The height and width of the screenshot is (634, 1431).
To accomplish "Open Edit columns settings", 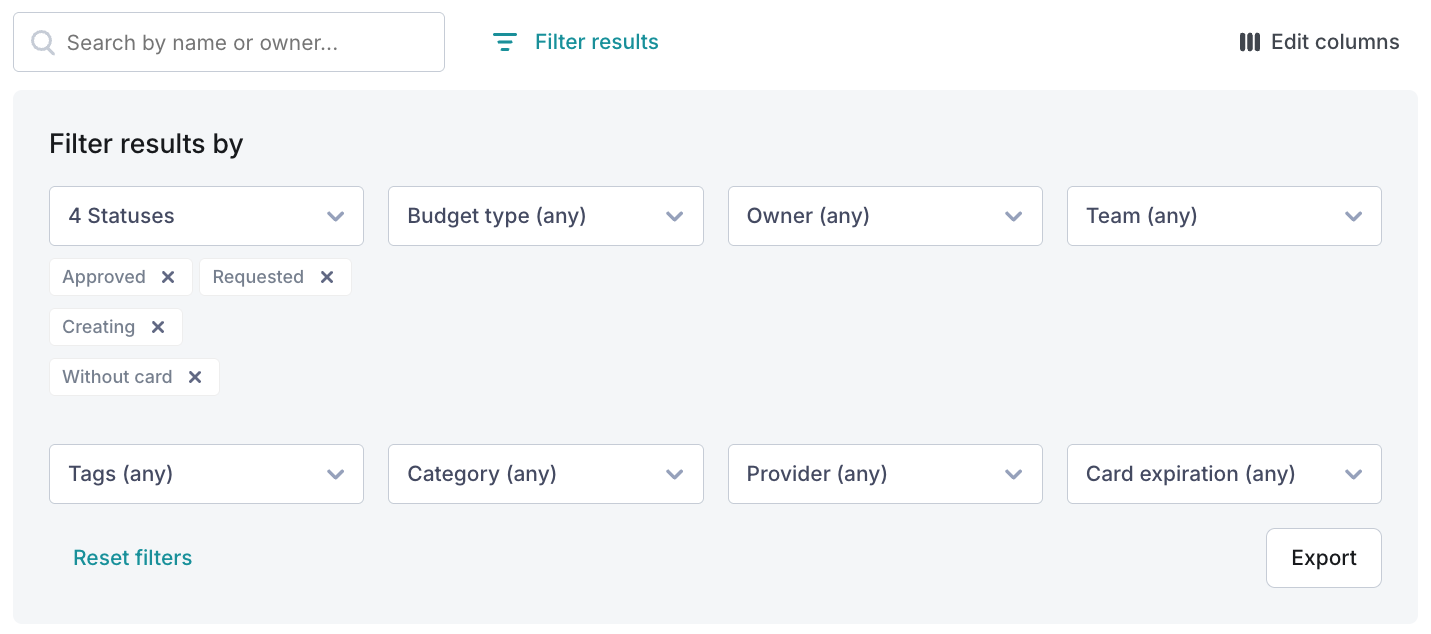I will click(x=1319, y=42).
